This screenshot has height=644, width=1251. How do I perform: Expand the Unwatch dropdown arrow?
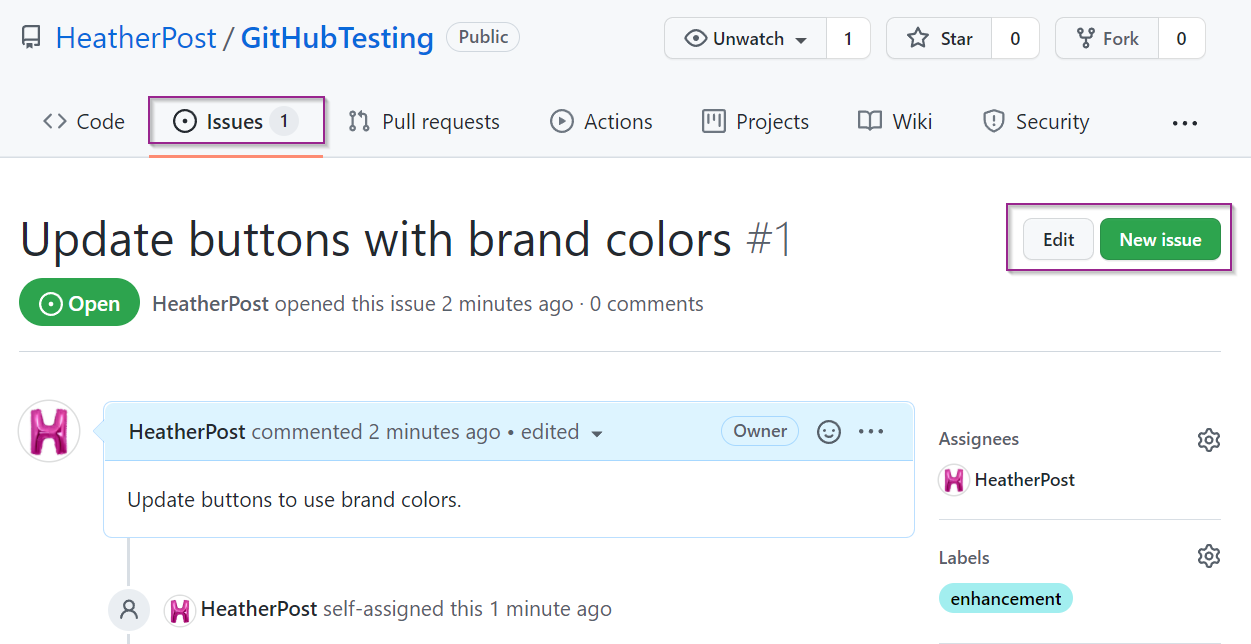tap(801, 40)
